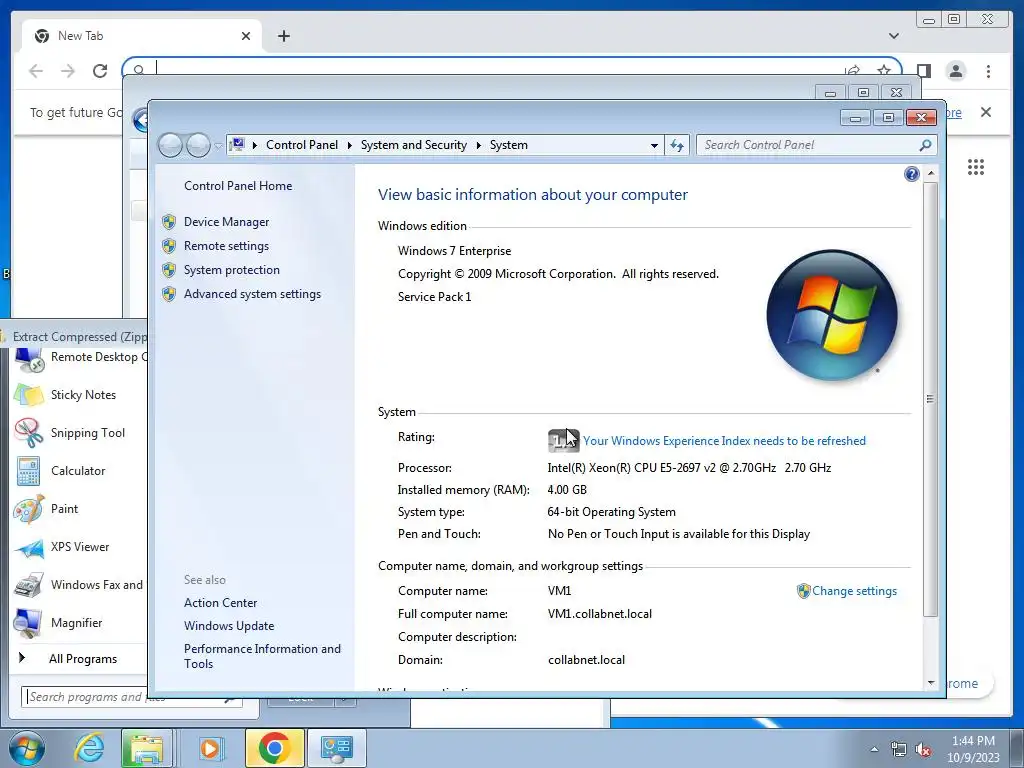Expand the arrow after Control Panel breadcrumb
Image resolution: width=1024 pixels, height=768 pixels.
point(349,146)
